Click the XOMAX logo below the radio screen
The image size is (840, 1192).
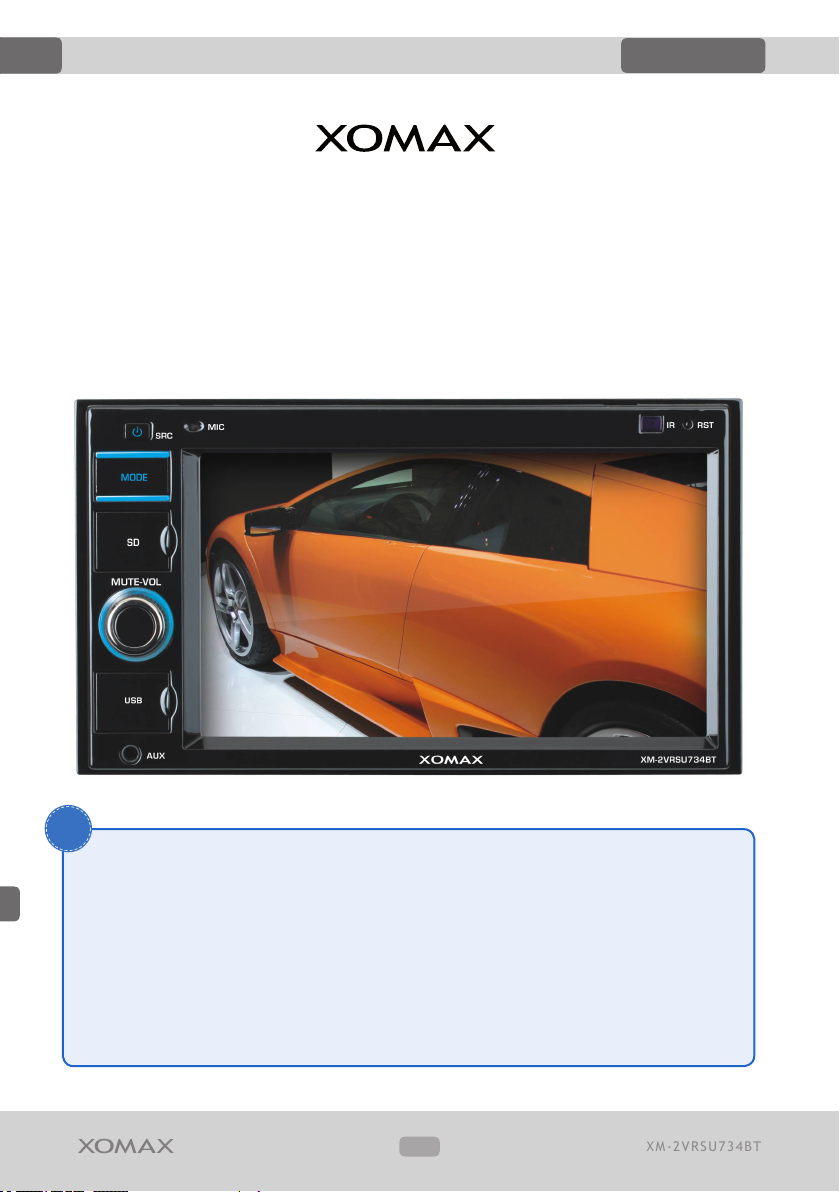tap(451, 759)
